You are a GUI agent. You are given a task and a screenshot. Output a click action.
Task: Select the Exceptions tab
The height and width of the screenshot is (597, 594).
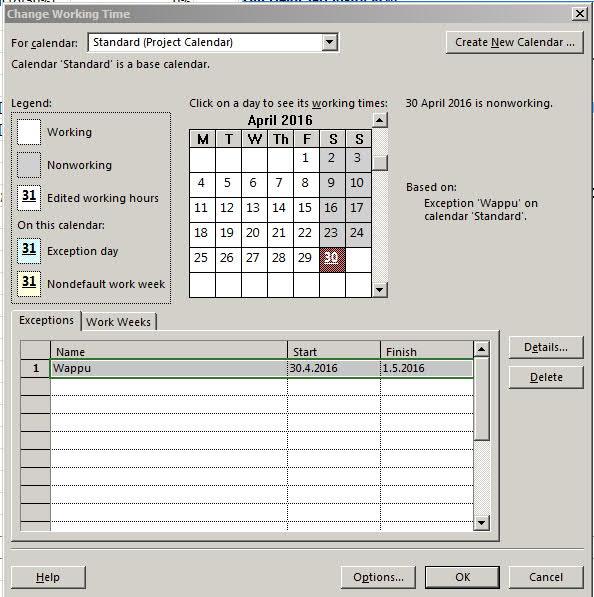[46, 321]
